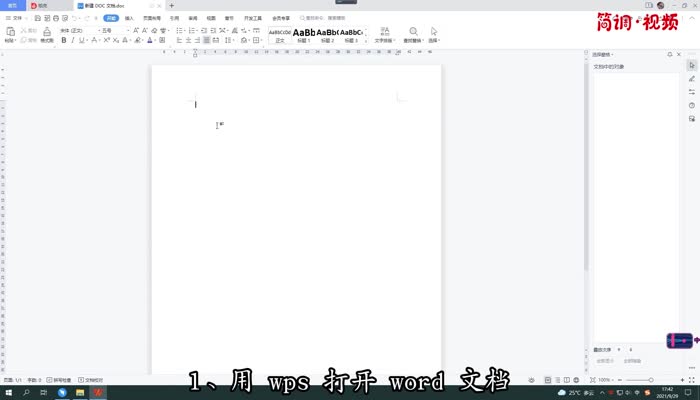Toggle Underline formatting

(x=81, y=40)
